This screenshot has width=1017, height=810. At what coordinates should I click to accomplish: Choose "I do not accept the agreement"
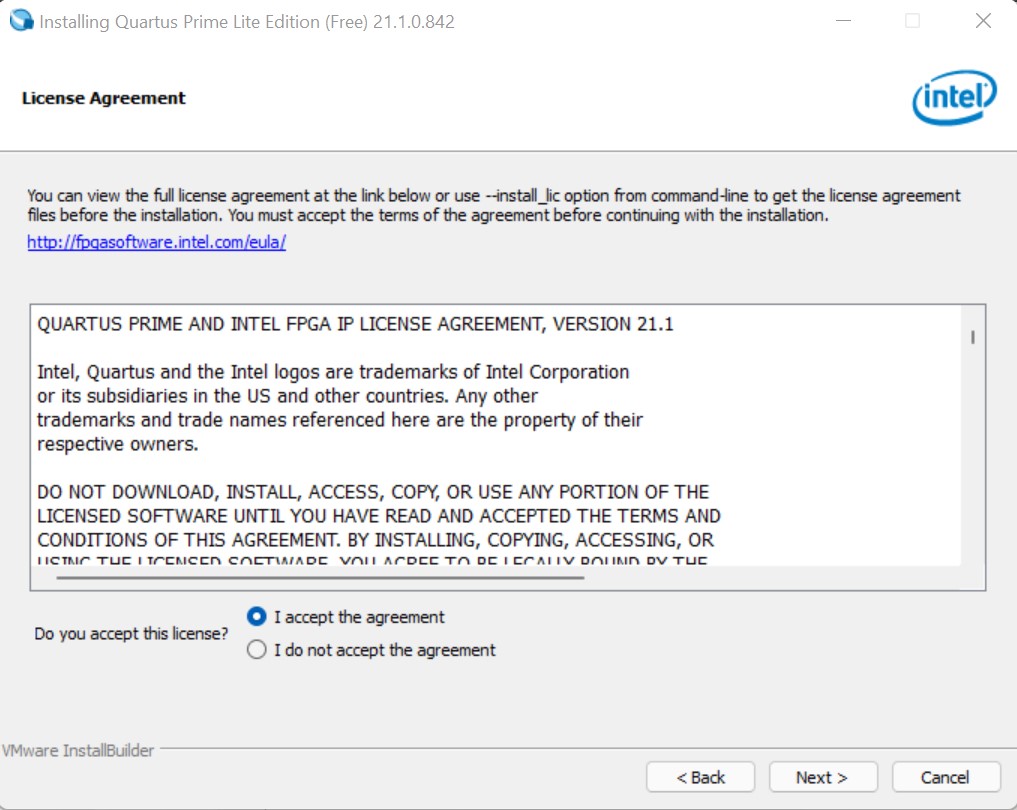(257, 650)
